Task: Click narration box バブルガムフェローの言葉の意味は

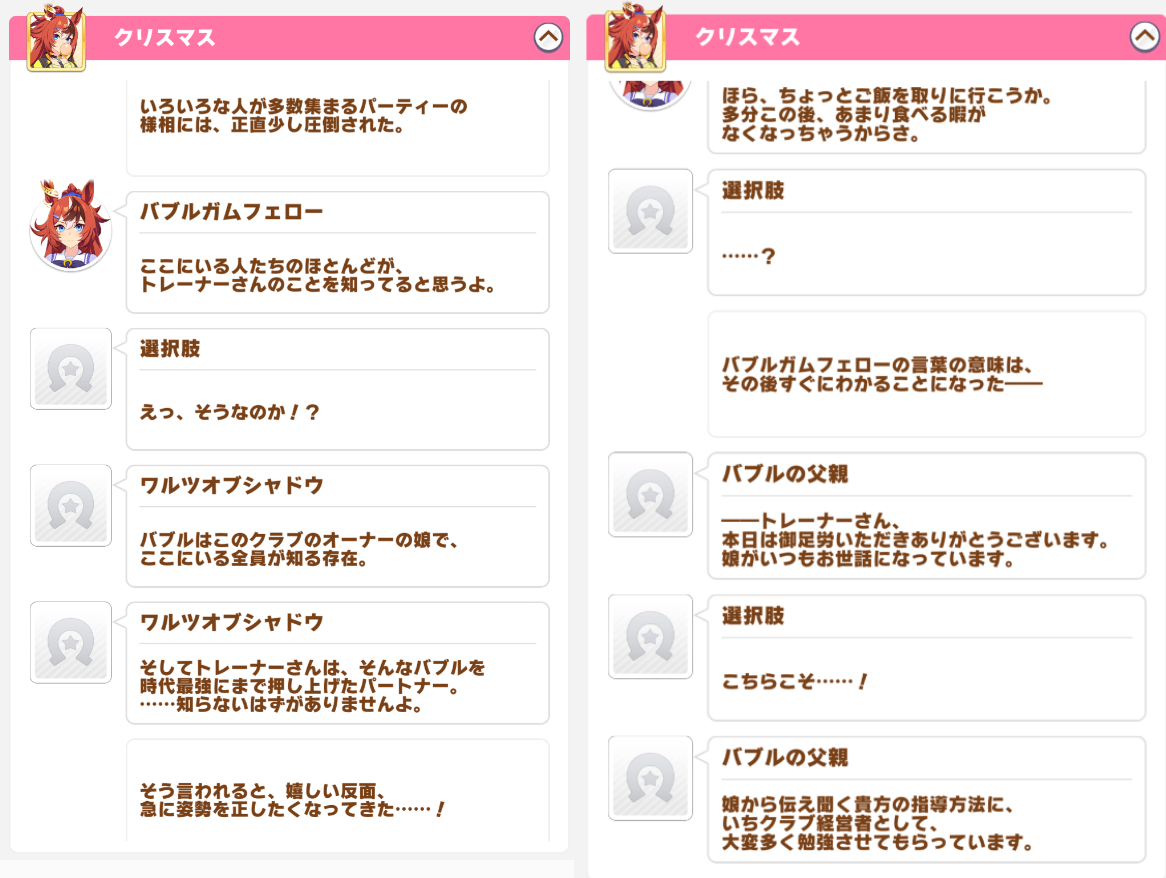Action: (x=927, y=375)
